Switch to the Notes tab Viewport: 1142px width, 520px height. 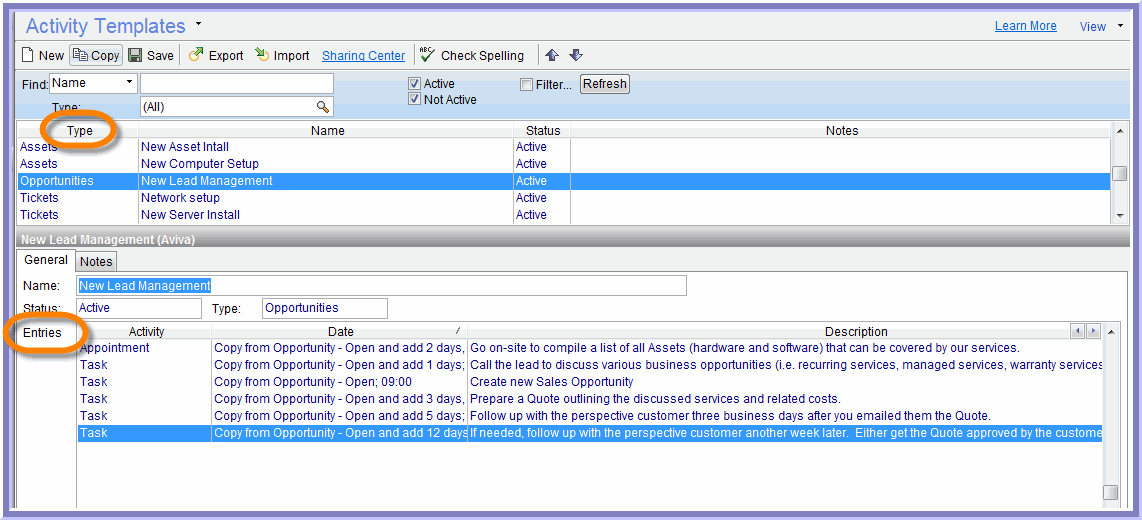[x=96, y=262]
